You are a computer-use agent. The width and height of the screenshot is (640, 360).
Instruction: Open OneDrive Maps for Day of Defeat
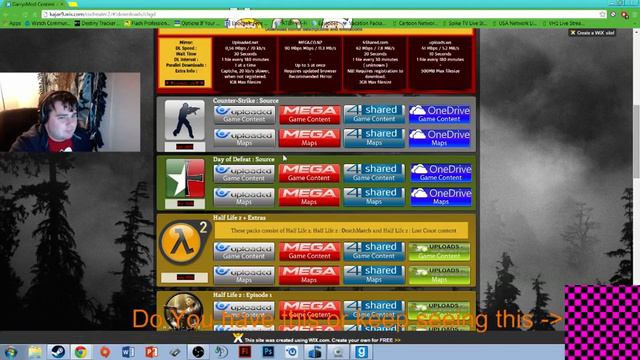click(441, 197)
